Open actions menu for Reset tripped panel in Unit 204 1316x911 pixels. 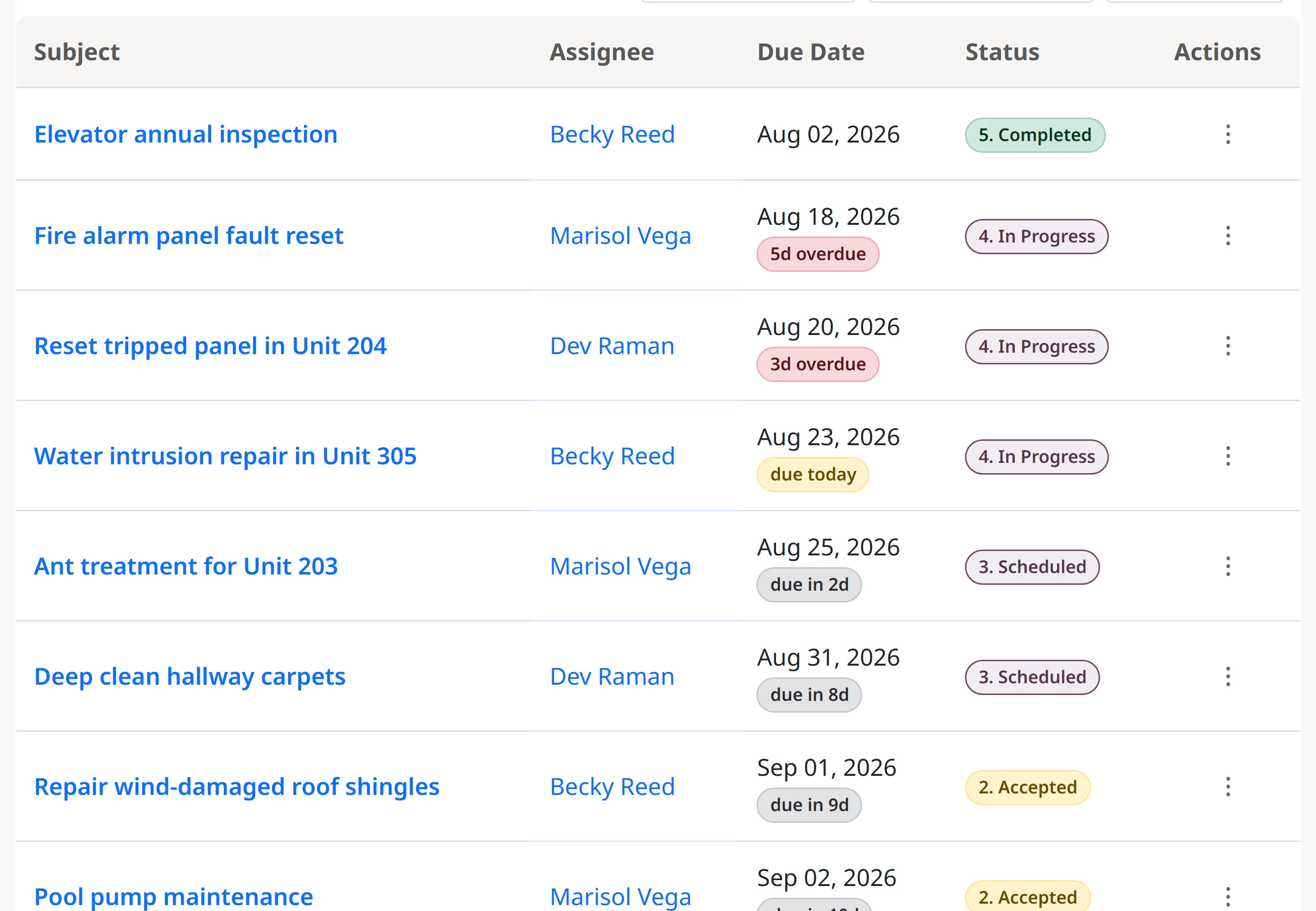tap(1227, 346)
